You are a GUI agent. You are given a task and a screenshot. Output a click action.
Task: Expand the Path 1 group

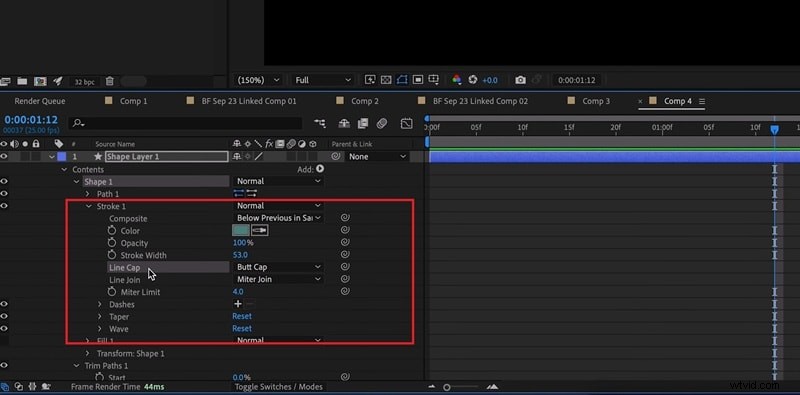pos(88,194)
